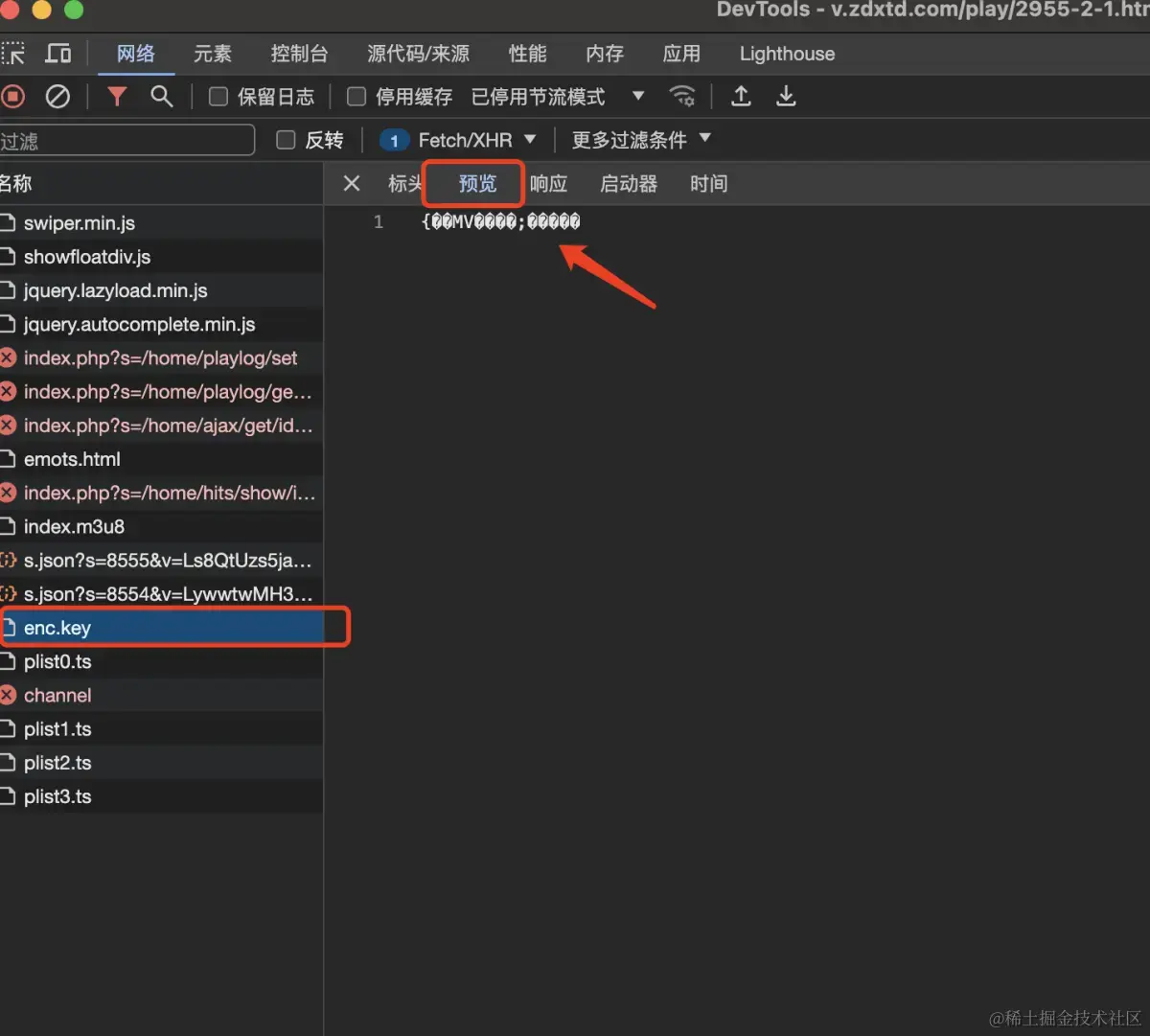
Task: Select the failed channel request
Action: coord(161,695)
